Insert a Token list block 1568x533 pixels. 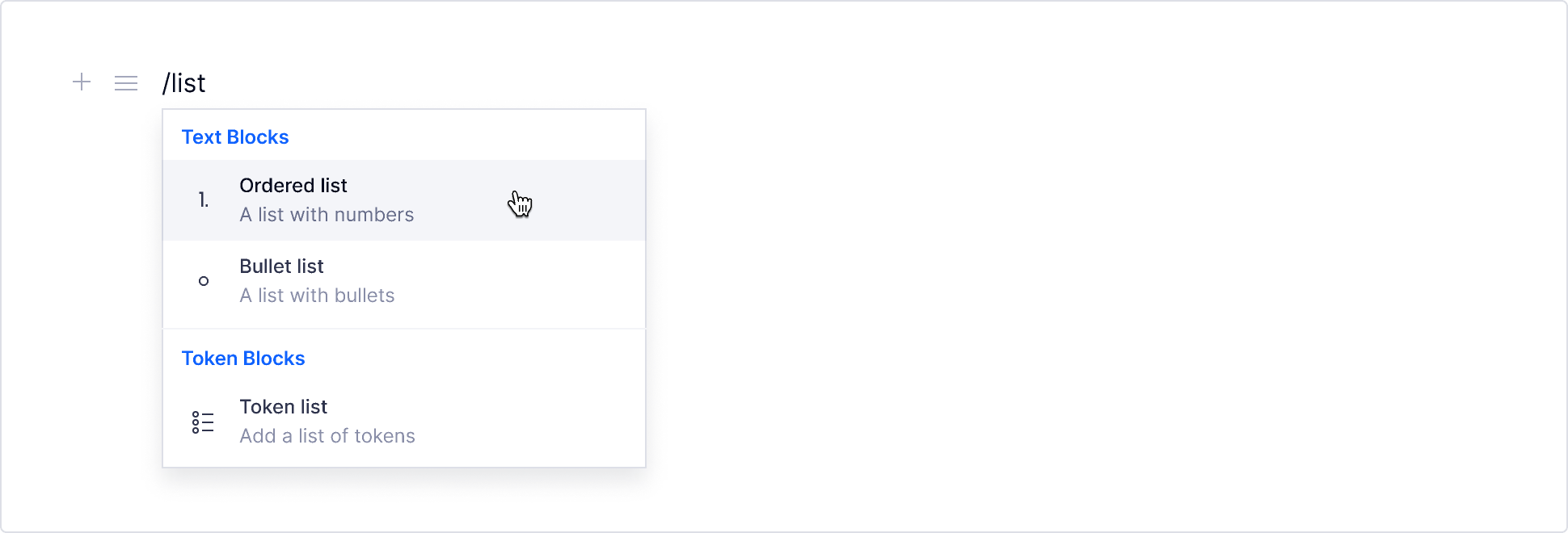click(404, 422)
